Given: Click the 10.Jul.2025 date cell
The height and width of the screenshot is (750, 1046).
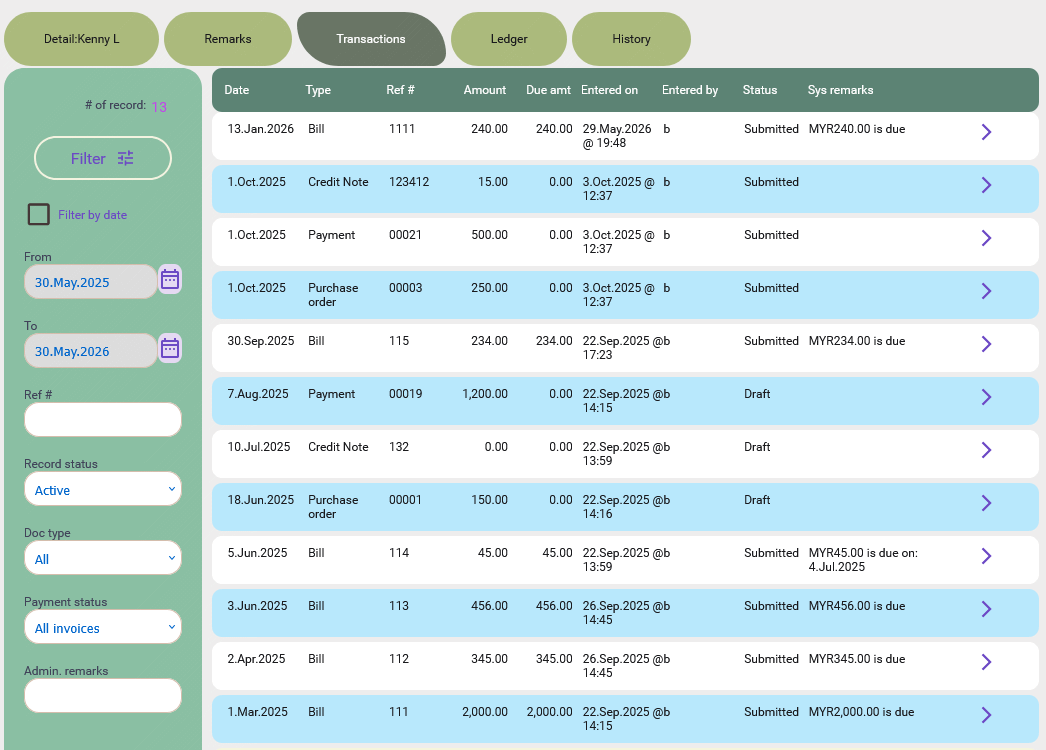Looking at the screenshot, I should 259,447.
